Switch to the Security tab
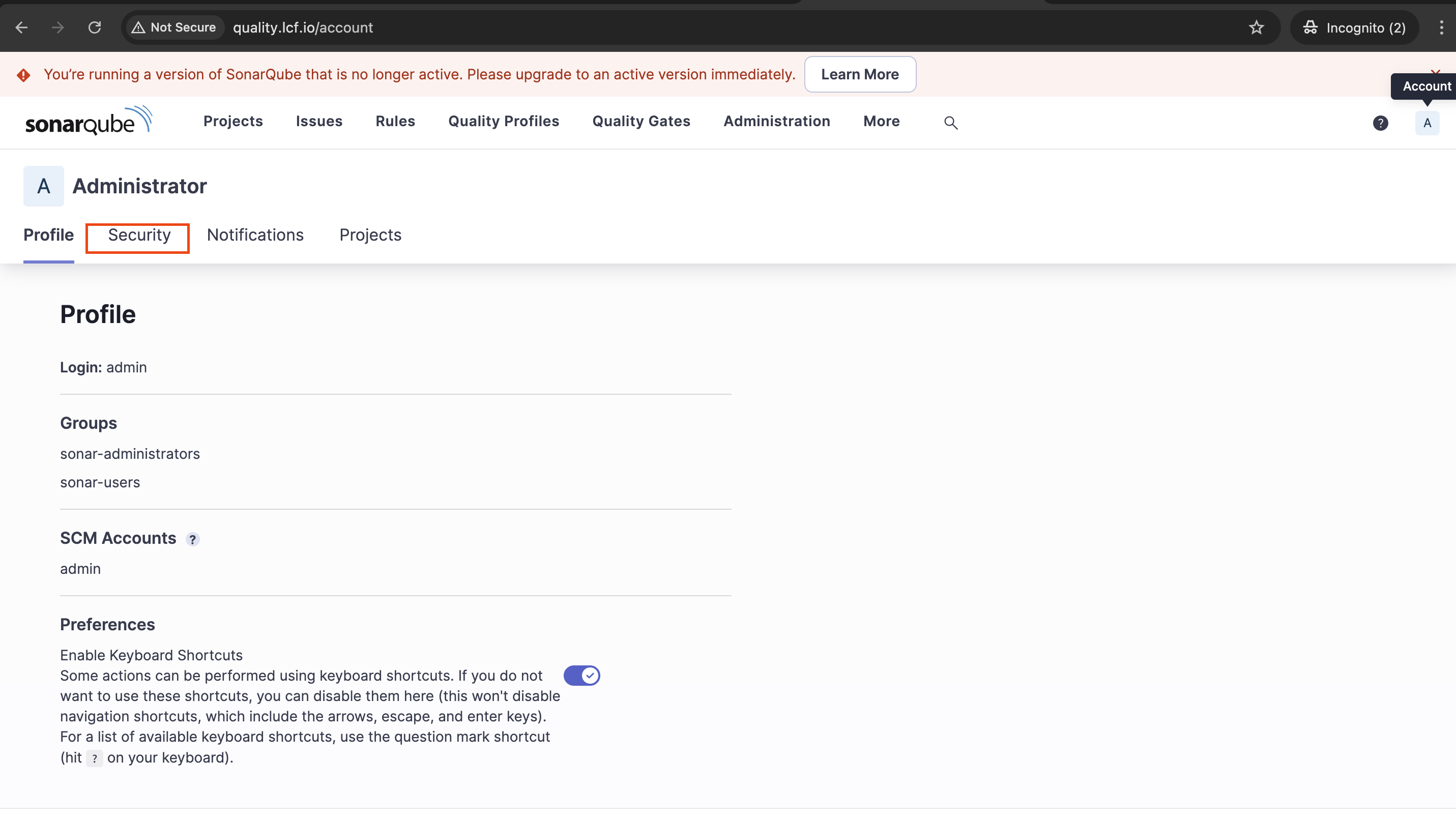Screen dimensions: 1456x817 [x=139, y=235]
